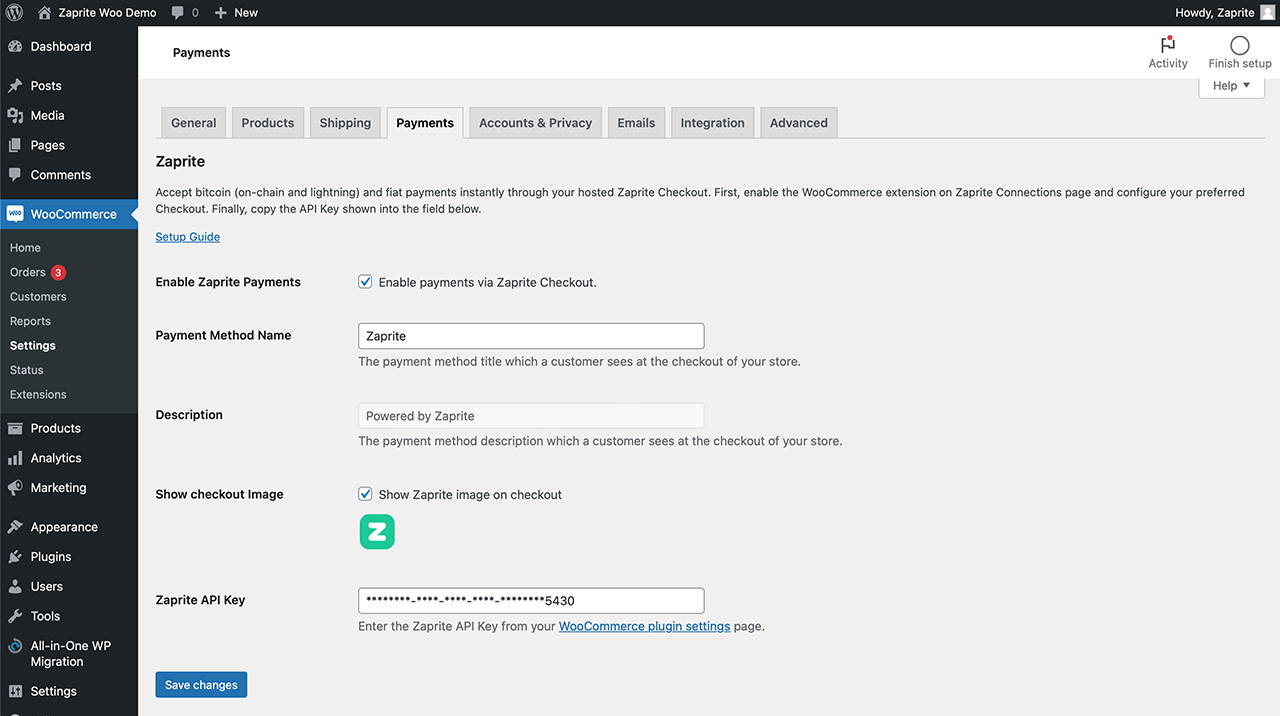Screen dimensions: 1280x716
Task: Click the Plugins plug icon
Action: (x=15, y=557)
